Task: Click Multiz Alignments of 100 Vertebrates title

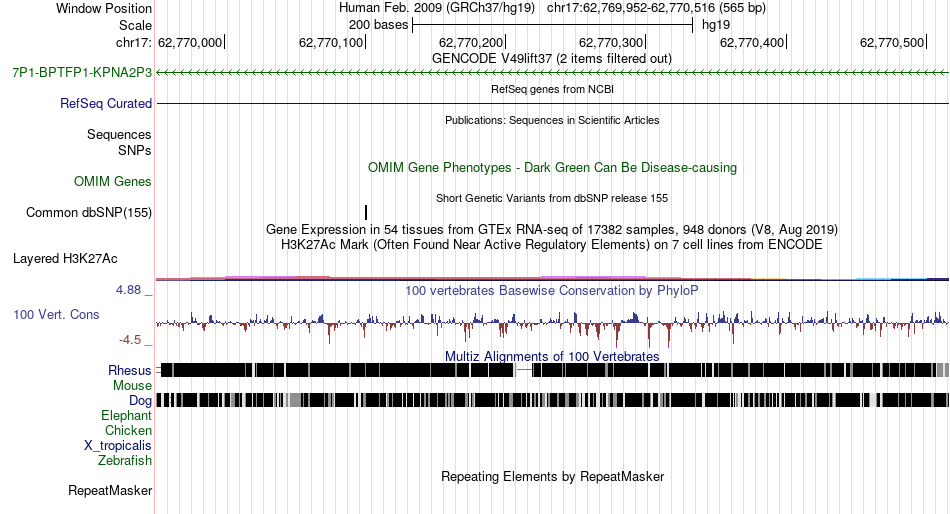Action: (x=552, y=356)
